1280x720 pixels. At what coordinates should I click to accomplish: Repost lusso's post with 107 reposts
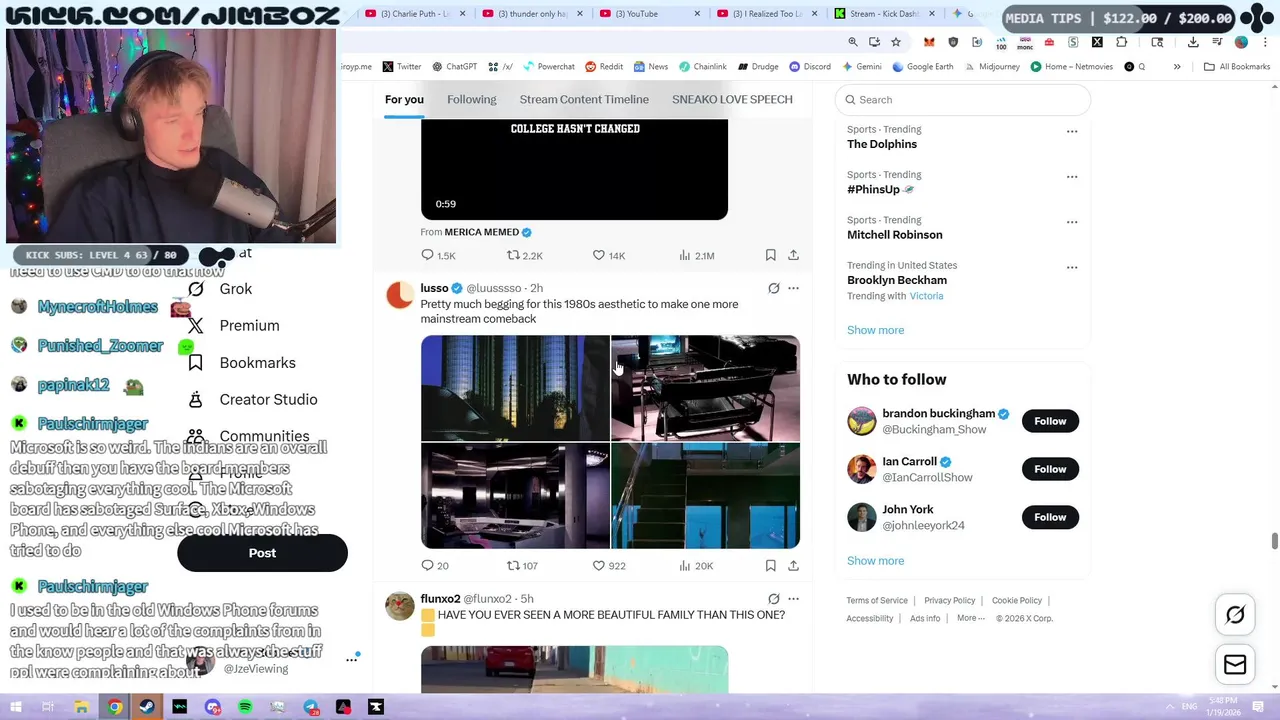pyautogui.click(x=522, y=566)
